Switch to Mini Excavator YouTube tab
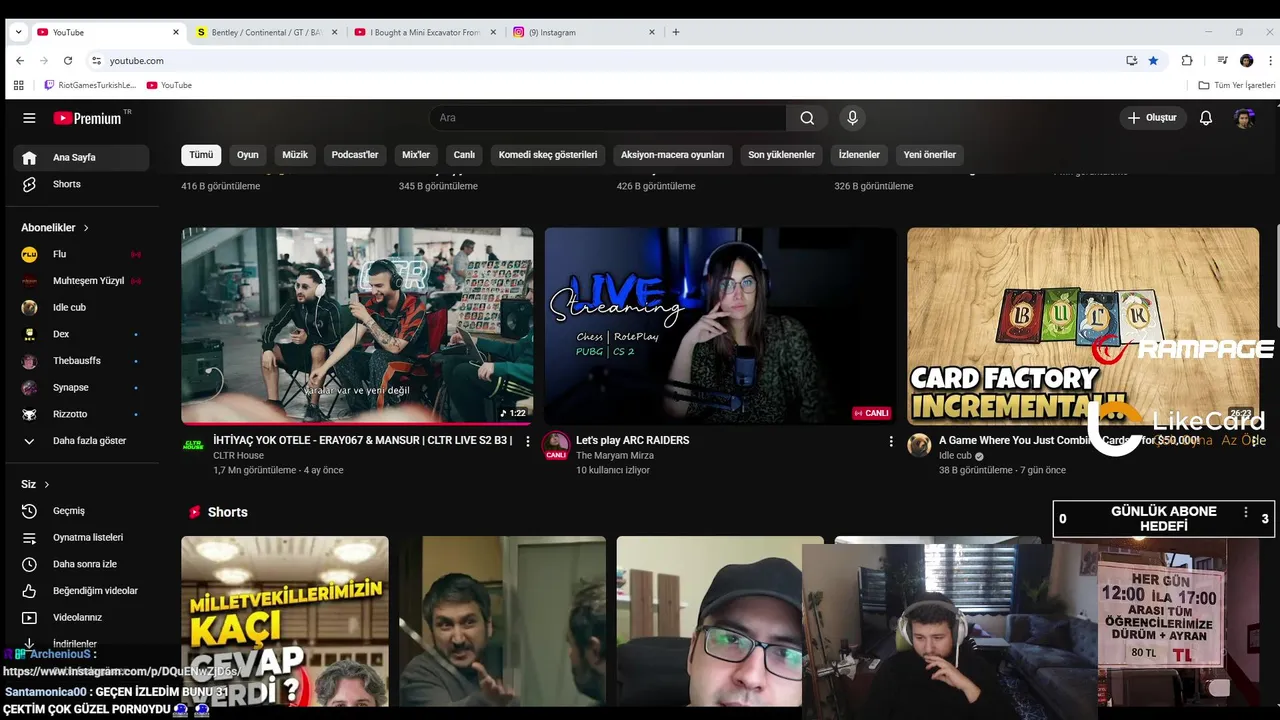Screen dimensions: 1280x720 pyautogui.click(x=425, y=32)
